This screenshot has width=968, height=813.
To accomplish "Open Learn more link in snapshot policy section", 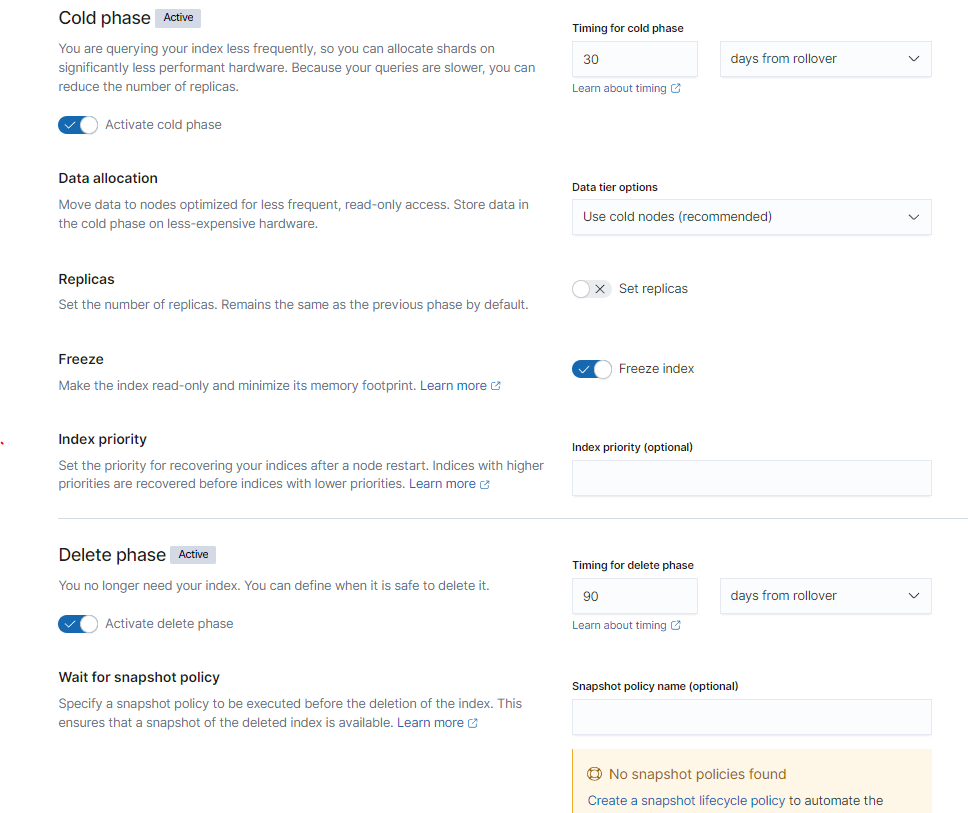I will point(437,723).
